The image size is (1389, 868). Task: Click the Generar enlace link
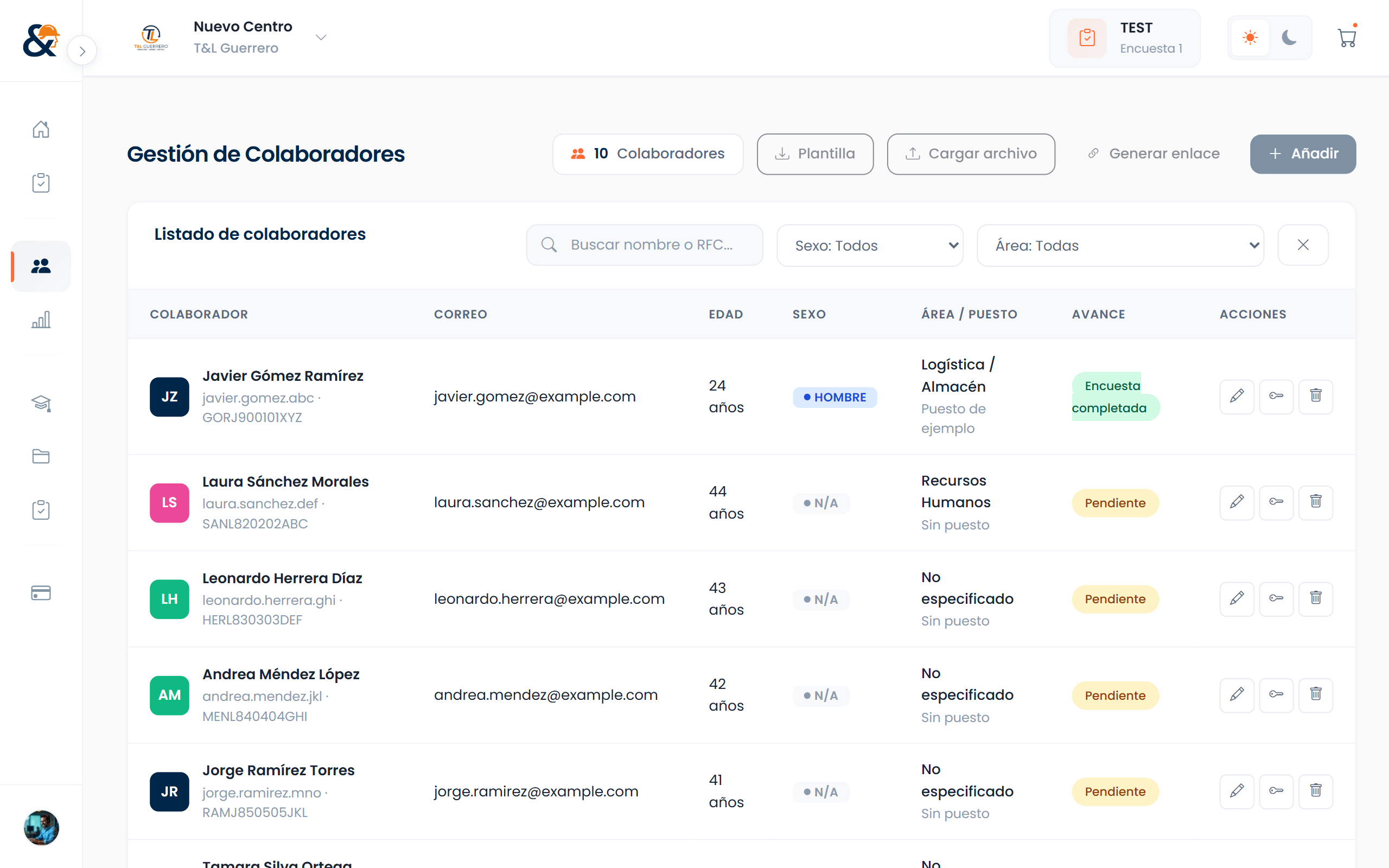coord(1153,154)
